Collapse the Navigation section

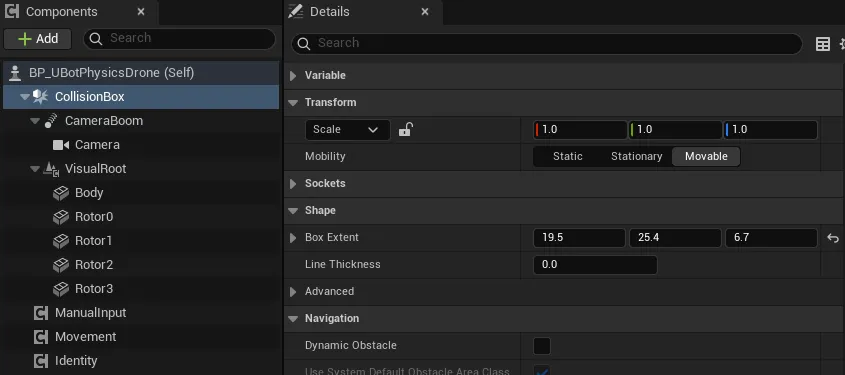pyautogui.click(x=293, y=318)
